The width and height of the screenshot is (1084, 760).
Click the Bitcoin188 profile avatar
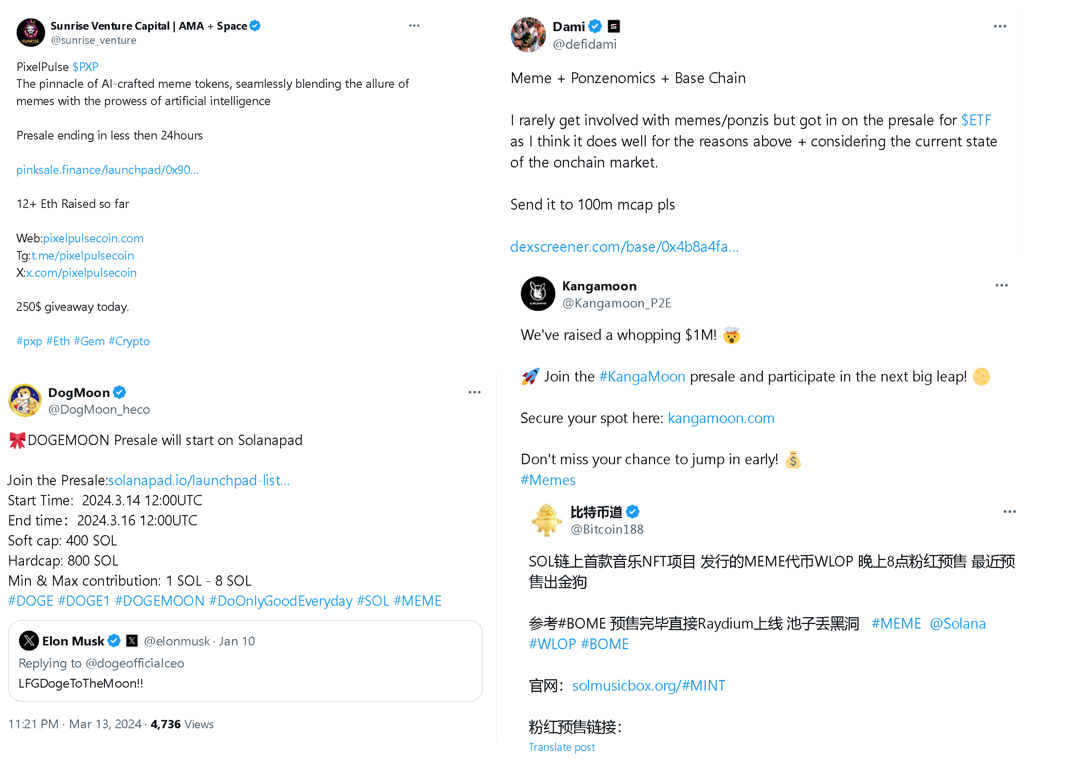click(x=547, y=519)
